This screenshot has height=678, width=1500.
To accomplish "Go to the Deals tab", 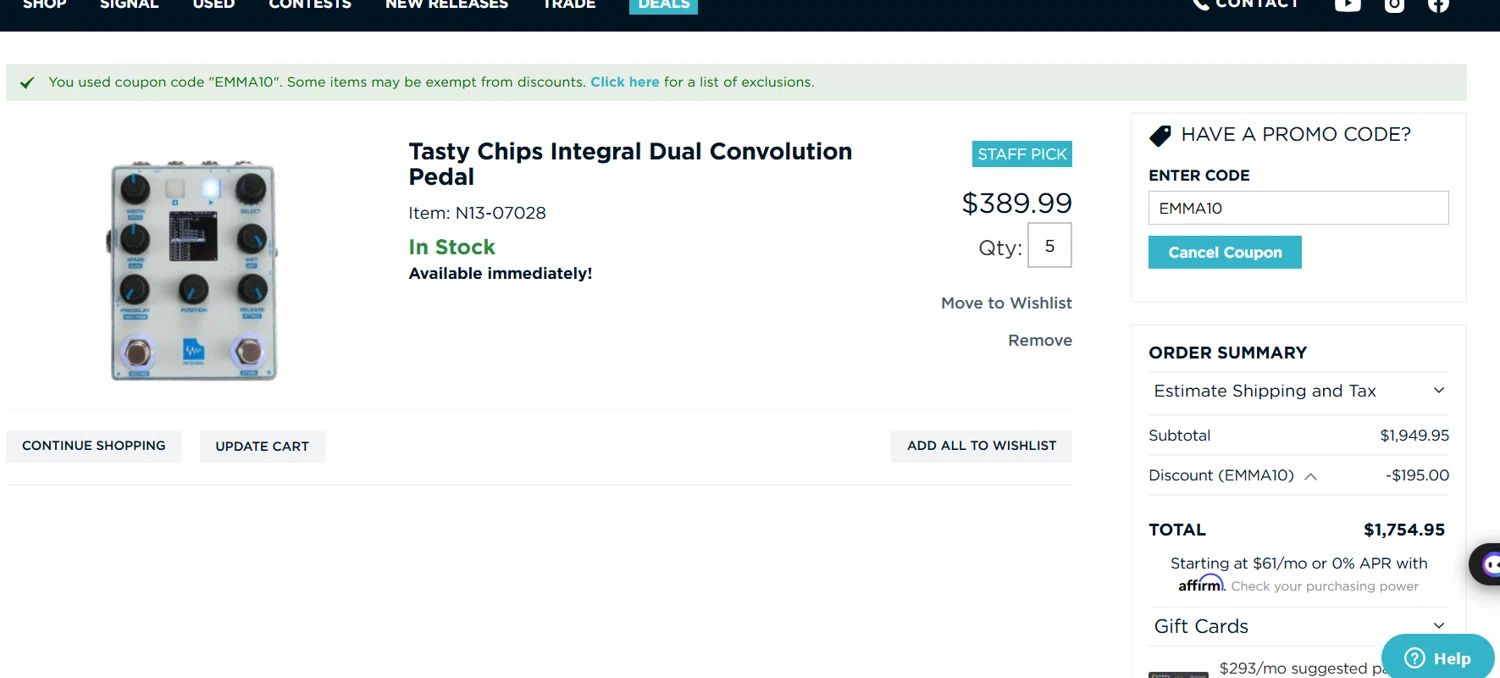I will pyautogui.click(x=663, y=5).
